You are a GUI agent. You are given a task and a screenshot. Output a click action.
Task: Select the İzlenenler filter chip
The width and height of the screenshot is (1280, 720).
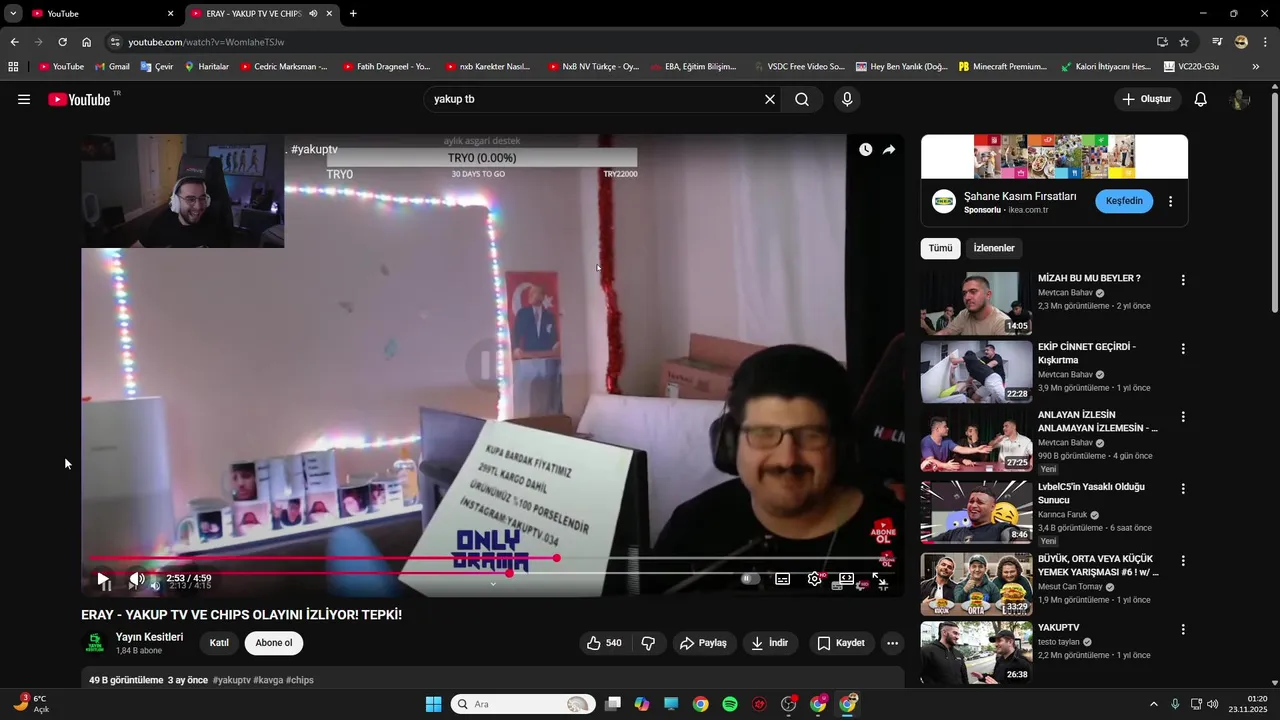tap(994, 248)
